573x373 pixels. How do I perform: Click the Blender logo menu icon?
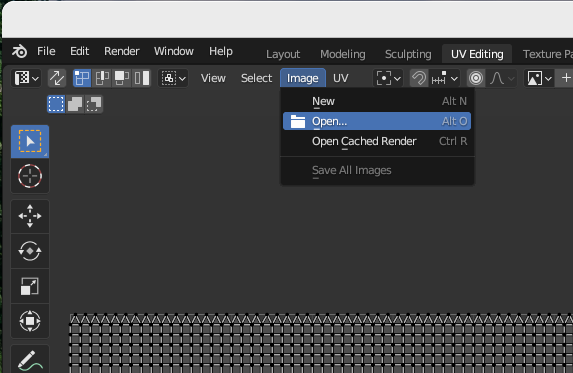(x=19, y=51)
